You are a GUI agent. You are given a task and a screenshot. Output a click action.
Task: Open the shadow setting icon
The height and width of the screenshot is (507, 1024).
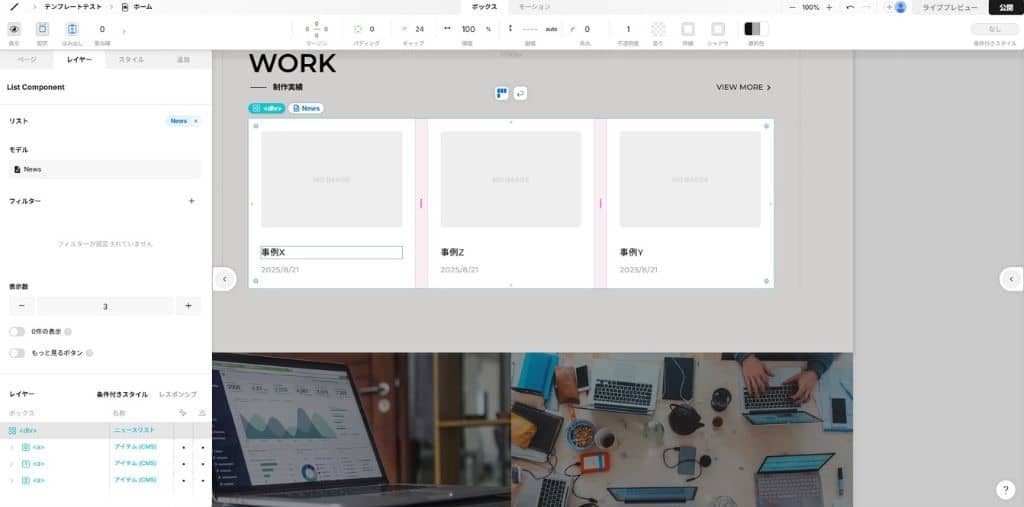pos(718,29)
